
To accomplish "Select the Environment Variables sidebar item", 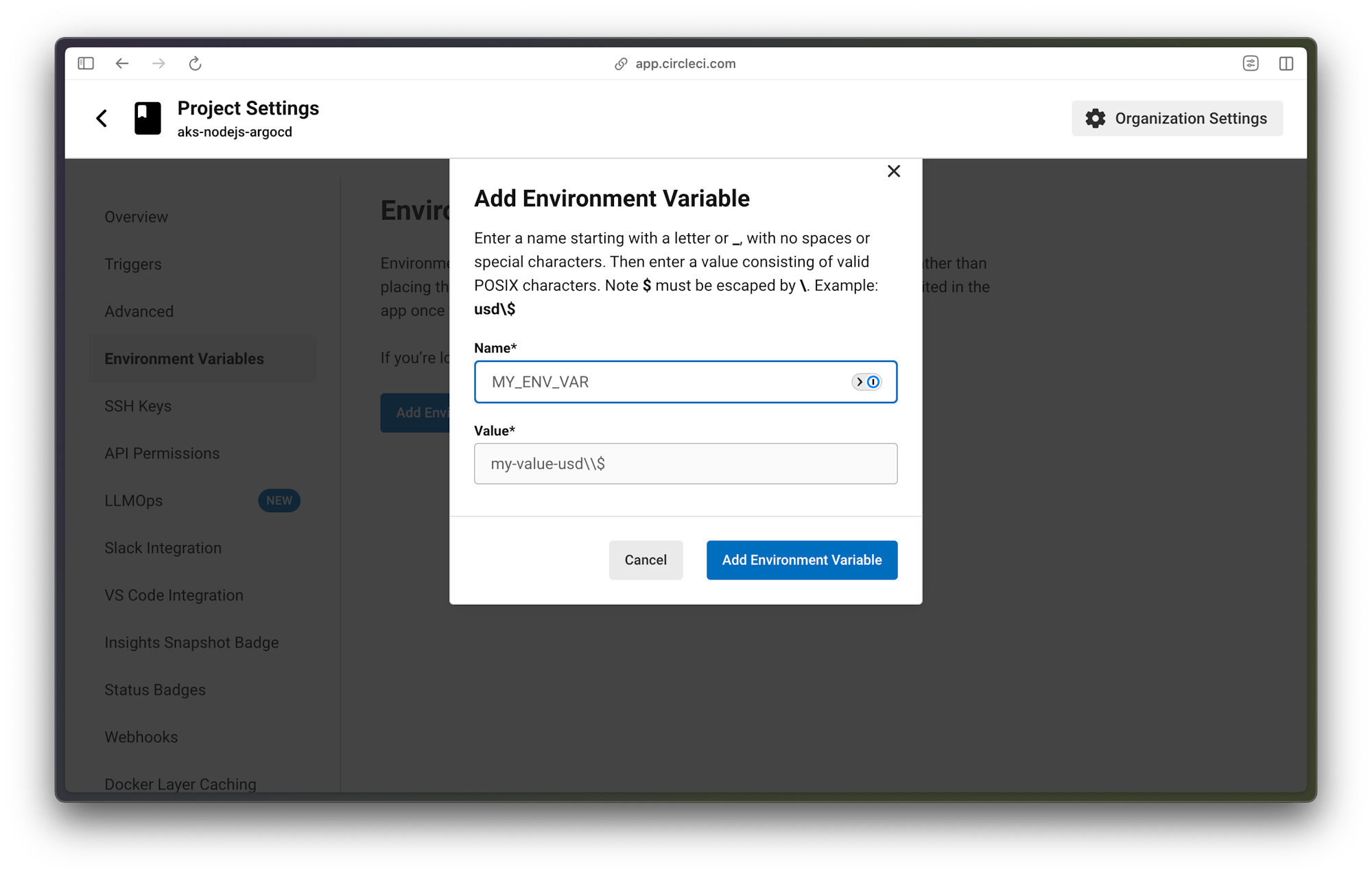I will 183,358.
